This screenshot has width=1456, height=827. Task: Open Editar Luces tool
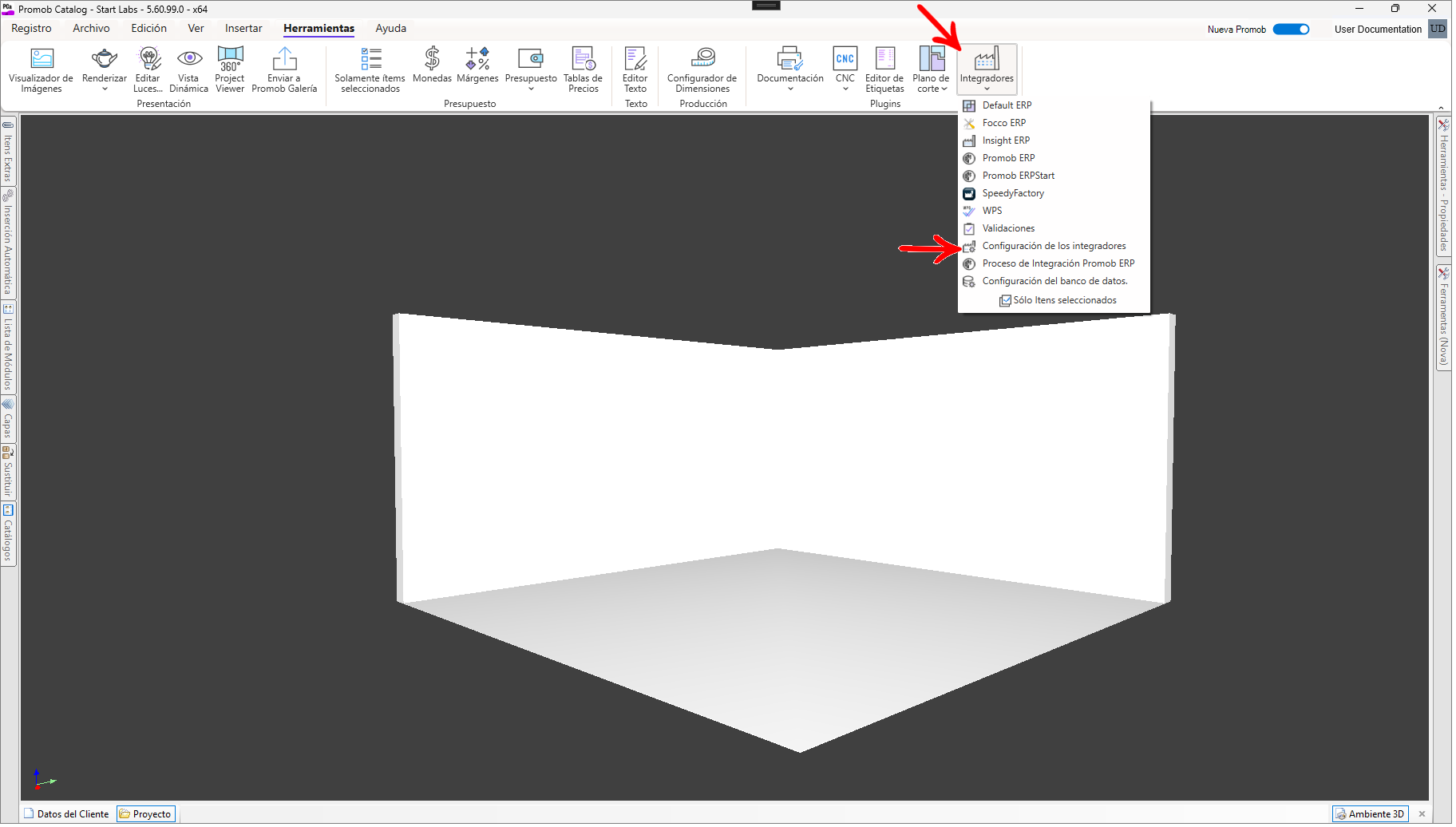tap(148, 69)
